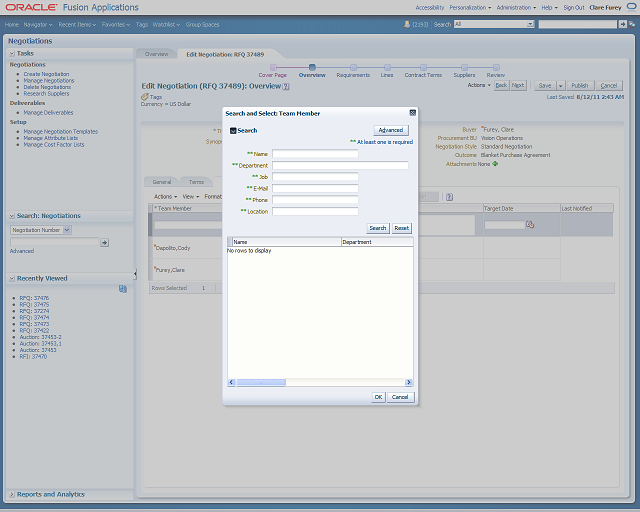The width and height of the screenshot is (640, 512).
Task: Open the Help menu
Action: [549, 7]
